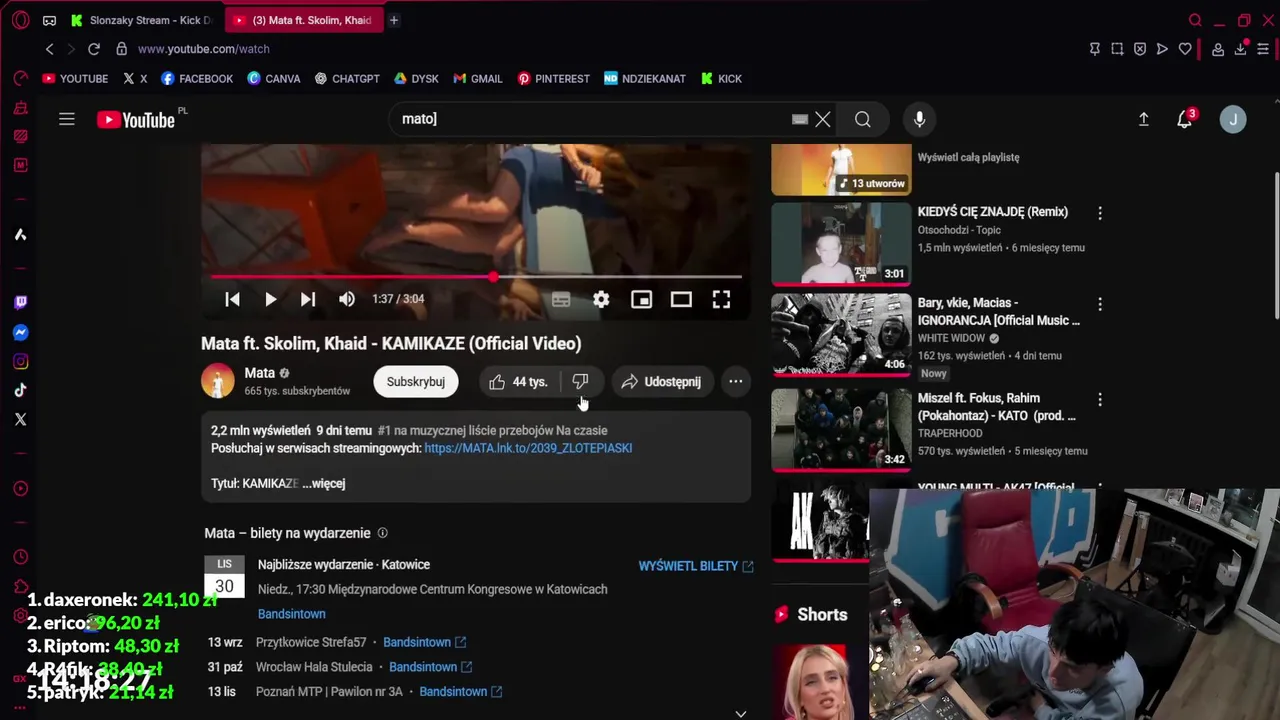The width and height of the screenshot is (1280, 720).
Task: Go to YouTube home via logo
Action: coord(137,120)
